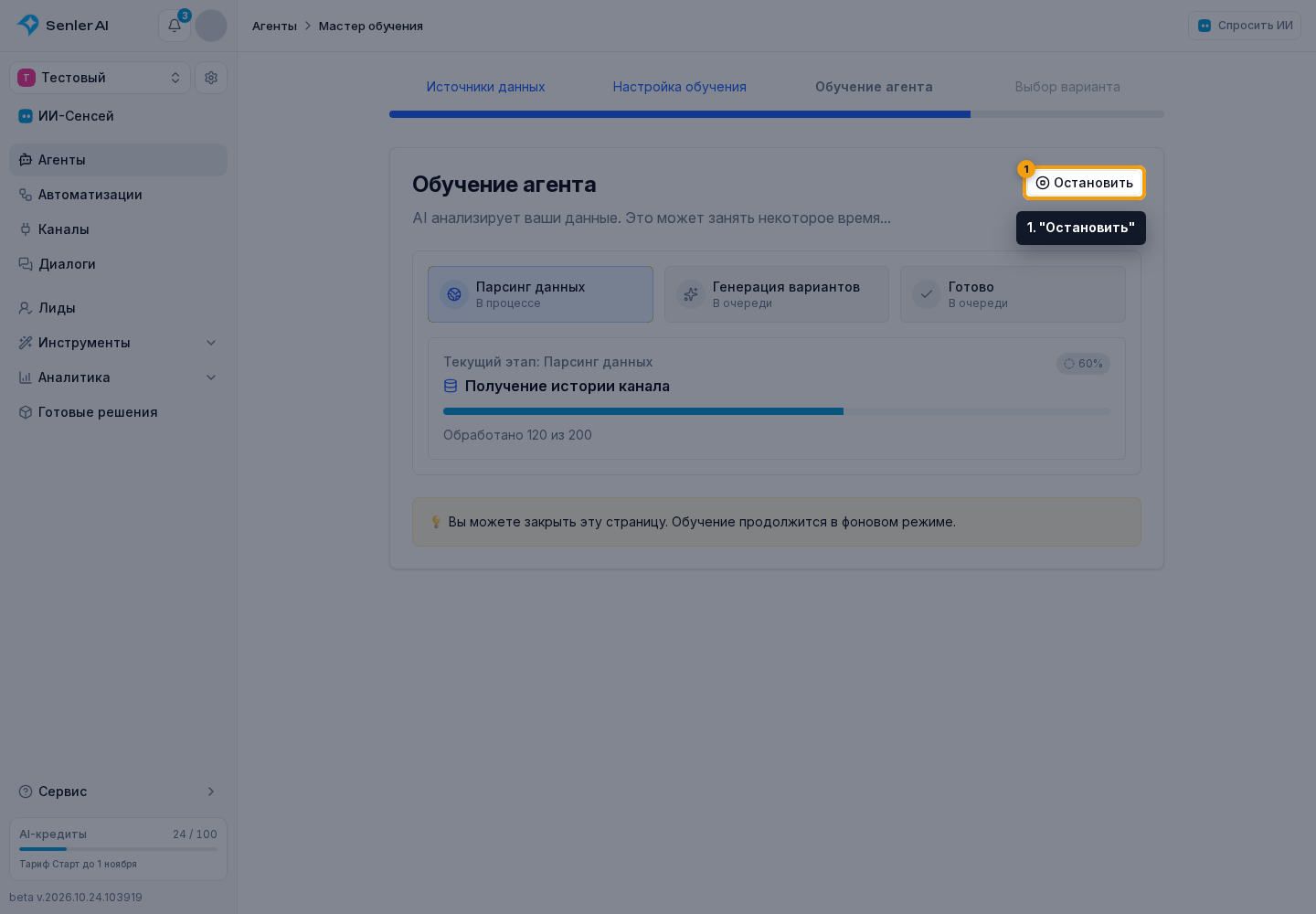The height and width of the screenshot is (914, 1316).
Task: Go to Источники данных step
Action: pyautogui.click(x=485, y=87)
